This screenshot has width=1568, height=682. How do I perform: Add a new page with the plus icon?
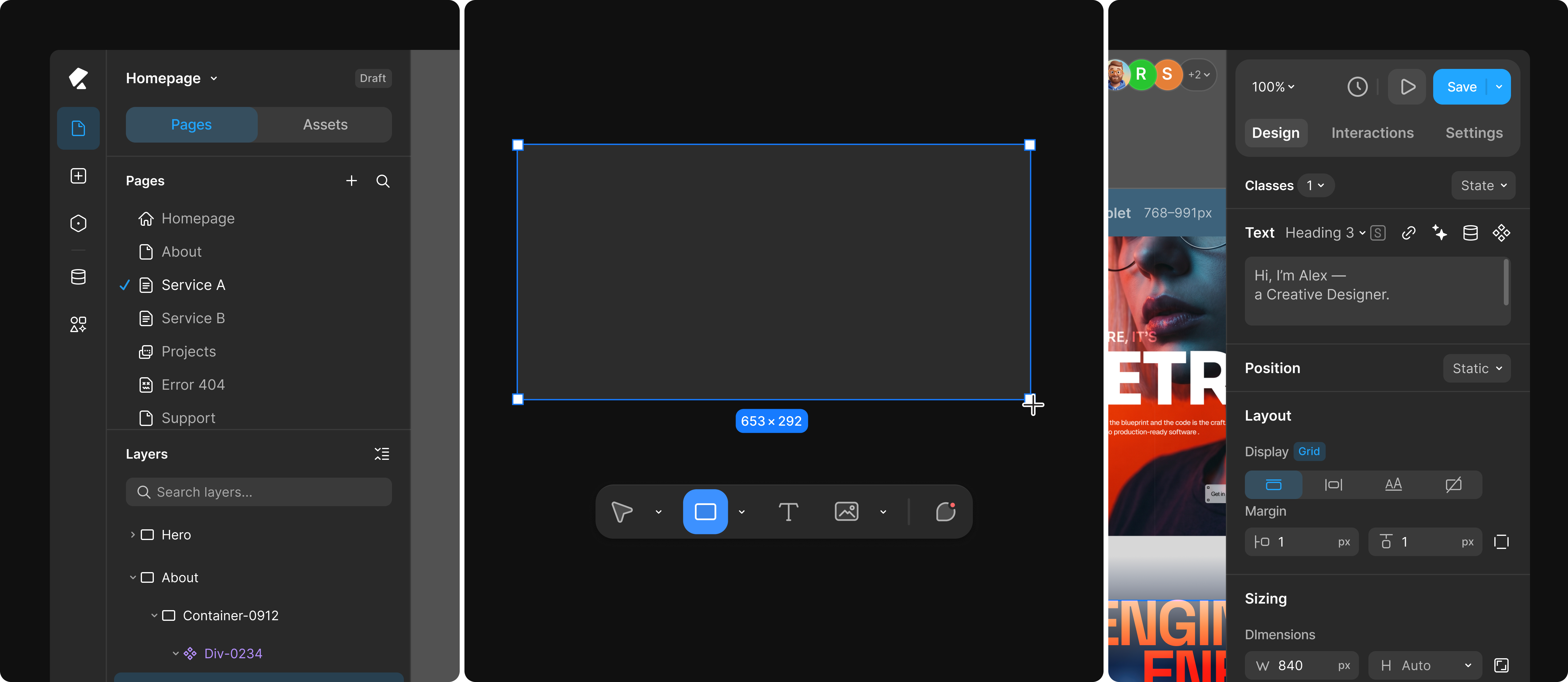[x=351, y=181]
